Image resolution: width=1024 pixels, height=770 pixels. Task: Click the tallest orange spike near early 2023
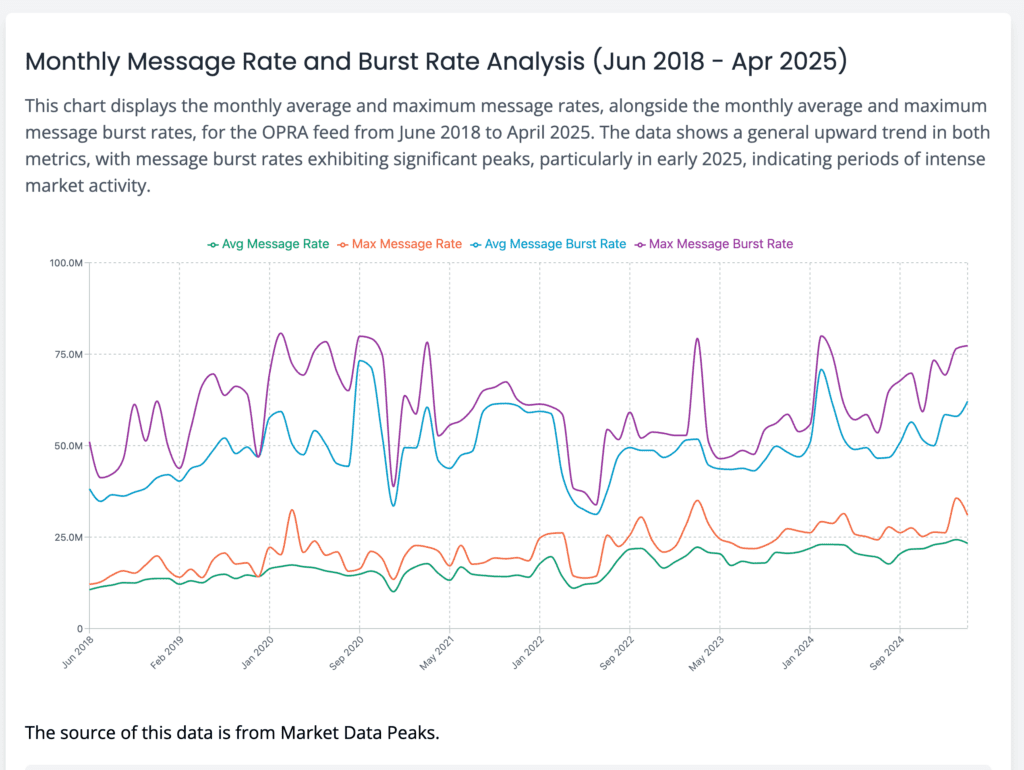696,502
